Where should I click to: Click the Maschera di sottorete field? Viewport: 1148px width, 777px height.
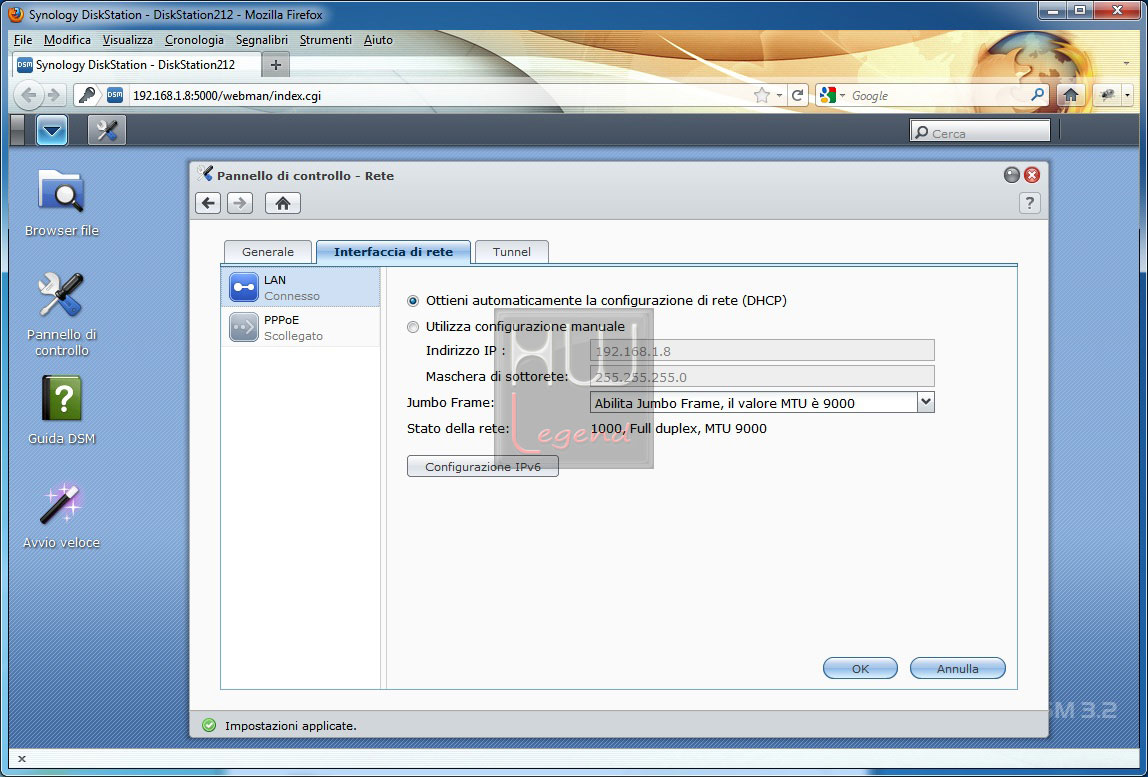[762, 376]
